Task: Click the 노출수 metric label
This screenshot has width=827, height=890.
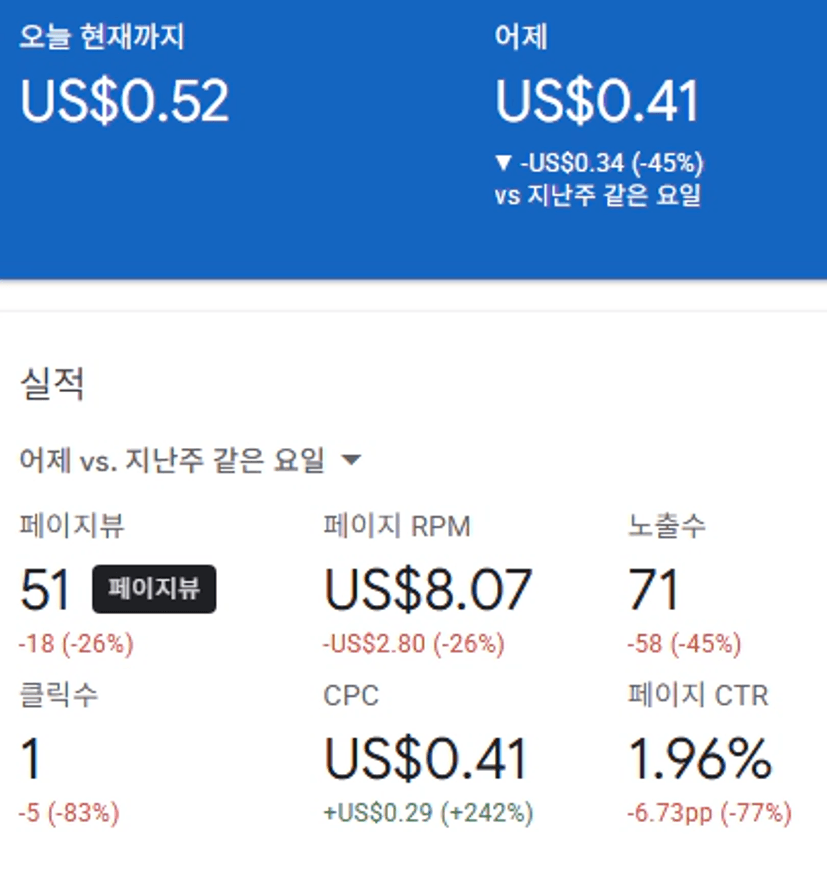Action: click(x=667, y=526)
